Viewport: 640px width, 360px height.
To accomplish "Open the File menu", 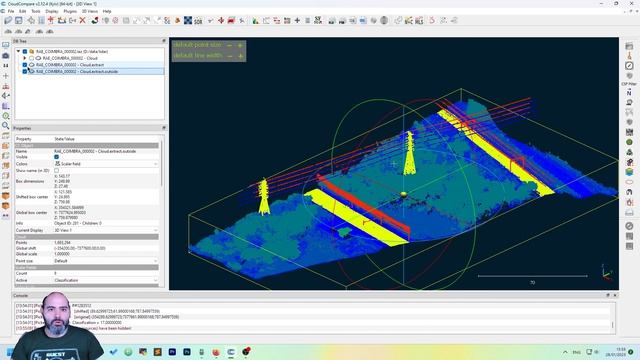I will [x=11, y=11].
